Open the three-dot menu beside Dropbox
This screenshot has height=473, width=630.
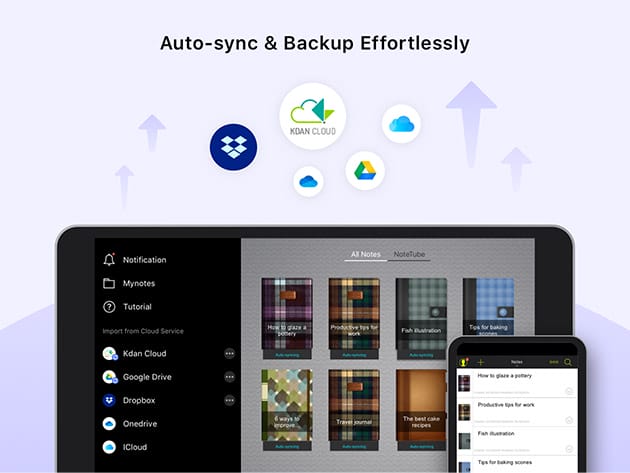coord(229,400)
